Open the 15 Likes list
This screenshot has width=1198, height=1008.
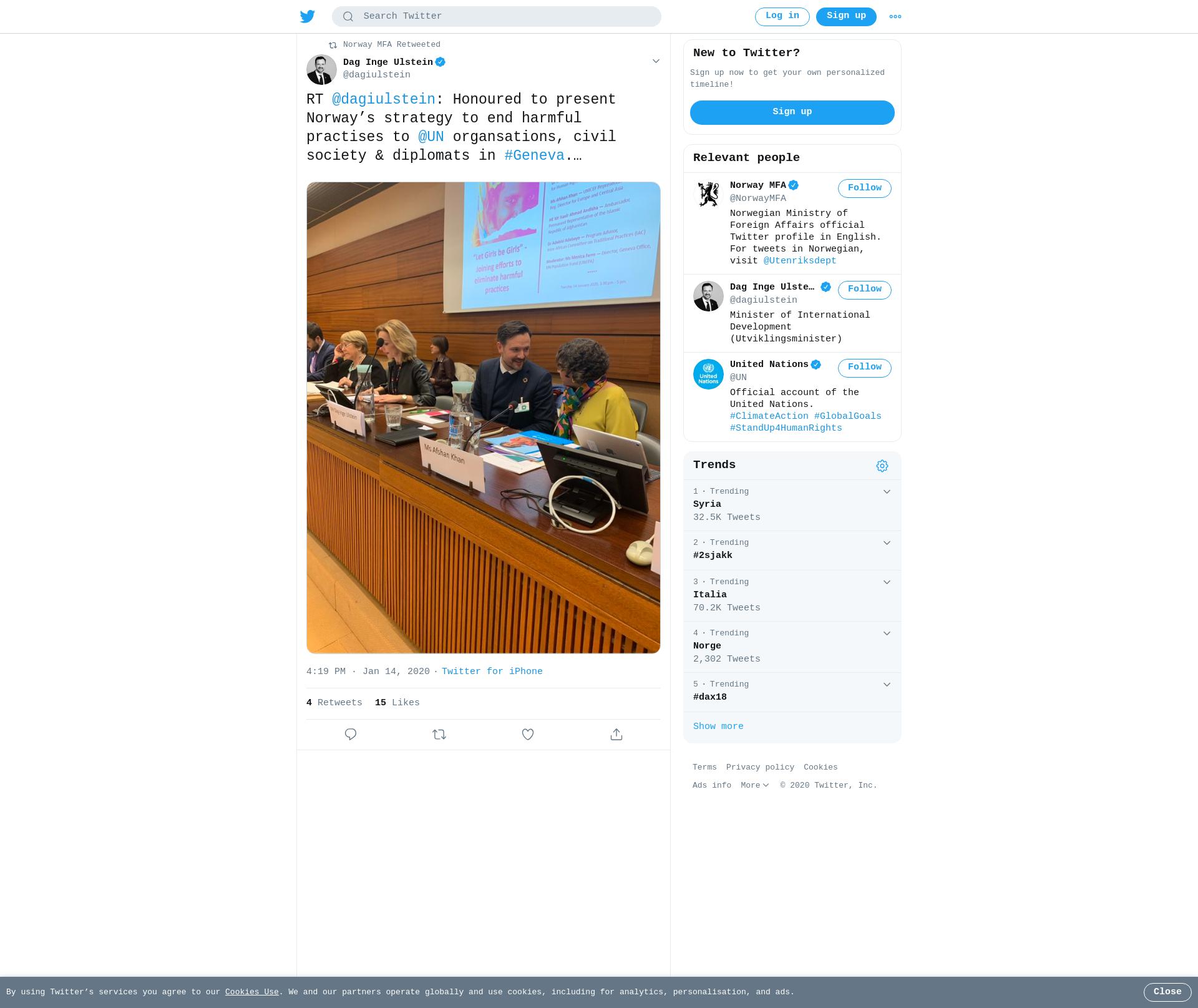point(397,703)
